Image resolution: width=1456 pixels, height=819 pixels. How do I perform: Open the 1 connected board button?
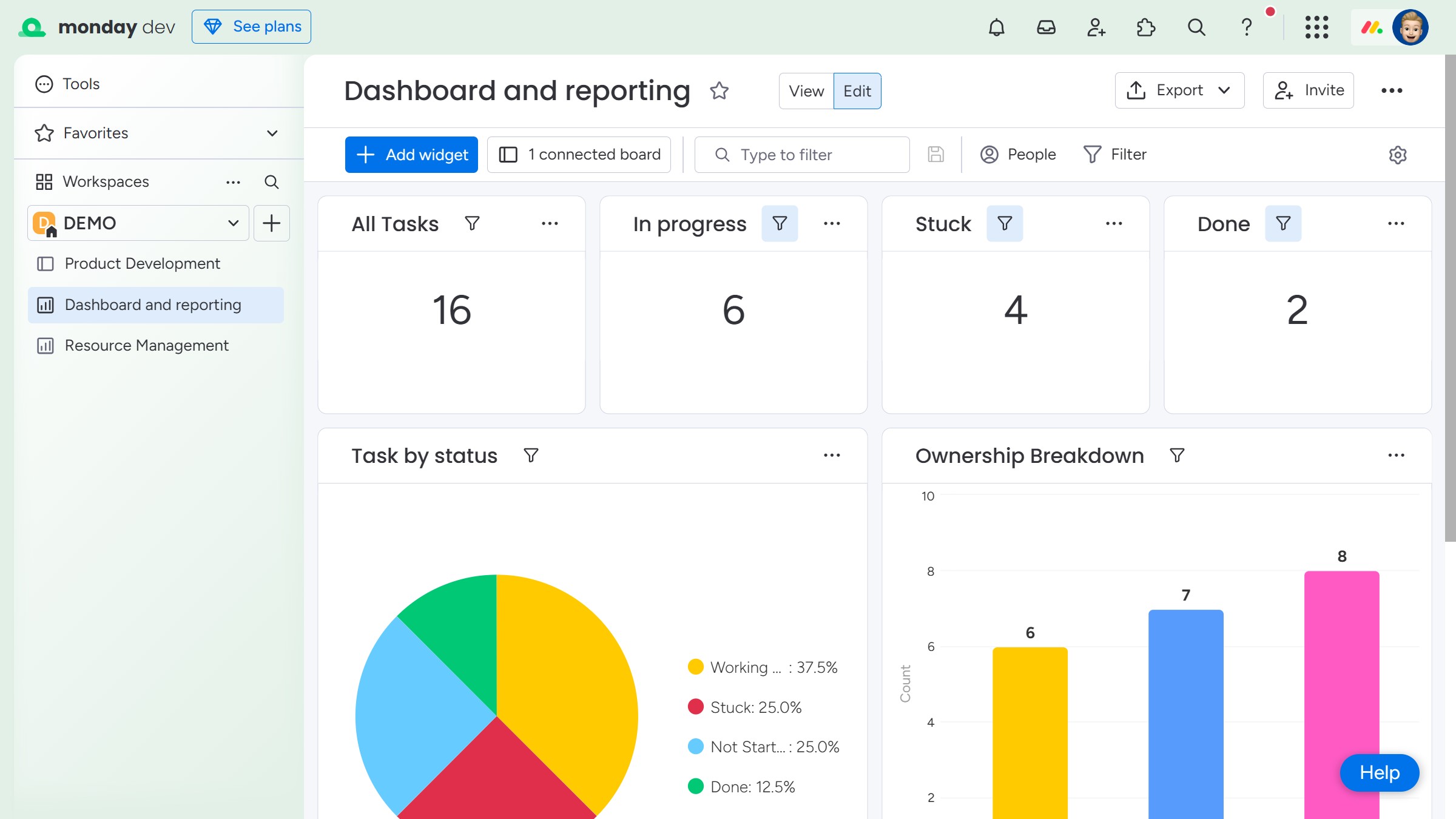[x=579, y=155]
